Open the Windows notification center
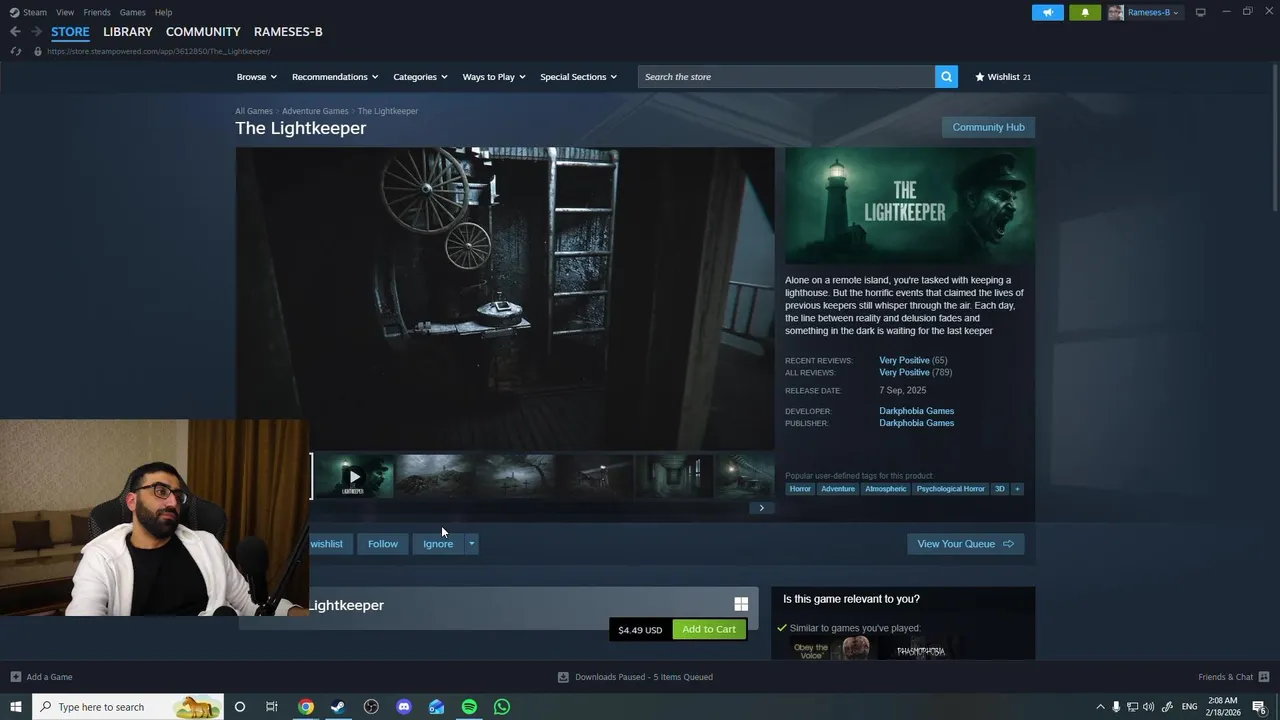This screenshot has width=1280, height=720. point(1259,707)
